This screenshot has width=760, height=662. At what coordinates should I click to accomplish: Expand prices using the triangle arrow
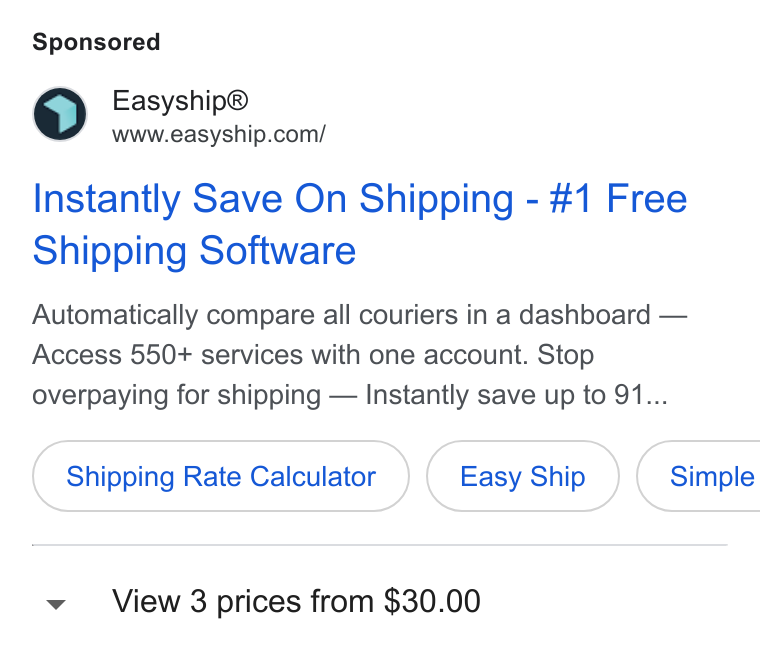click(x=56, y=604)
